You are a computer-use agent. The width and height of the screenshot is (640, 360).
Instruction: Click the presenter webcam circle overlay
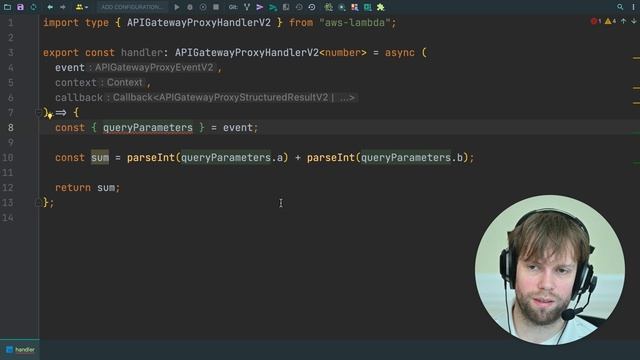click(549, 270)
